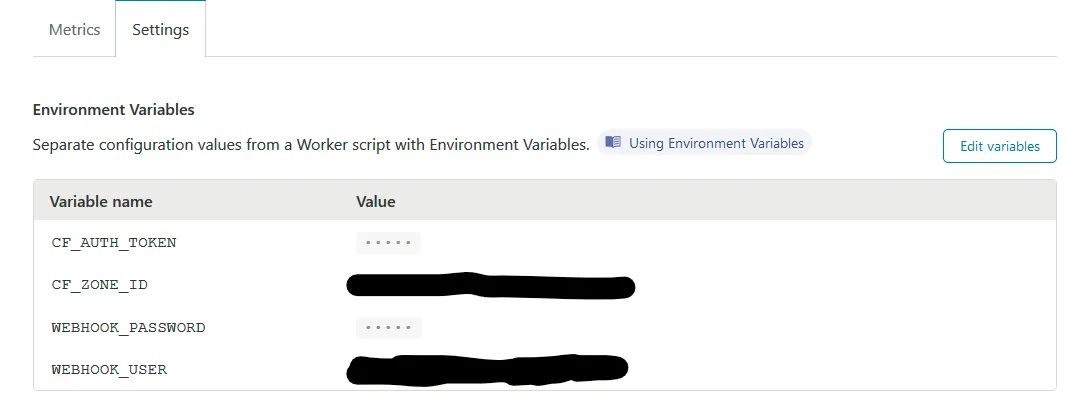Viewport: 1067px width, 408px height.
Task: Select the Settings tab
Action: tap(161, 29)
